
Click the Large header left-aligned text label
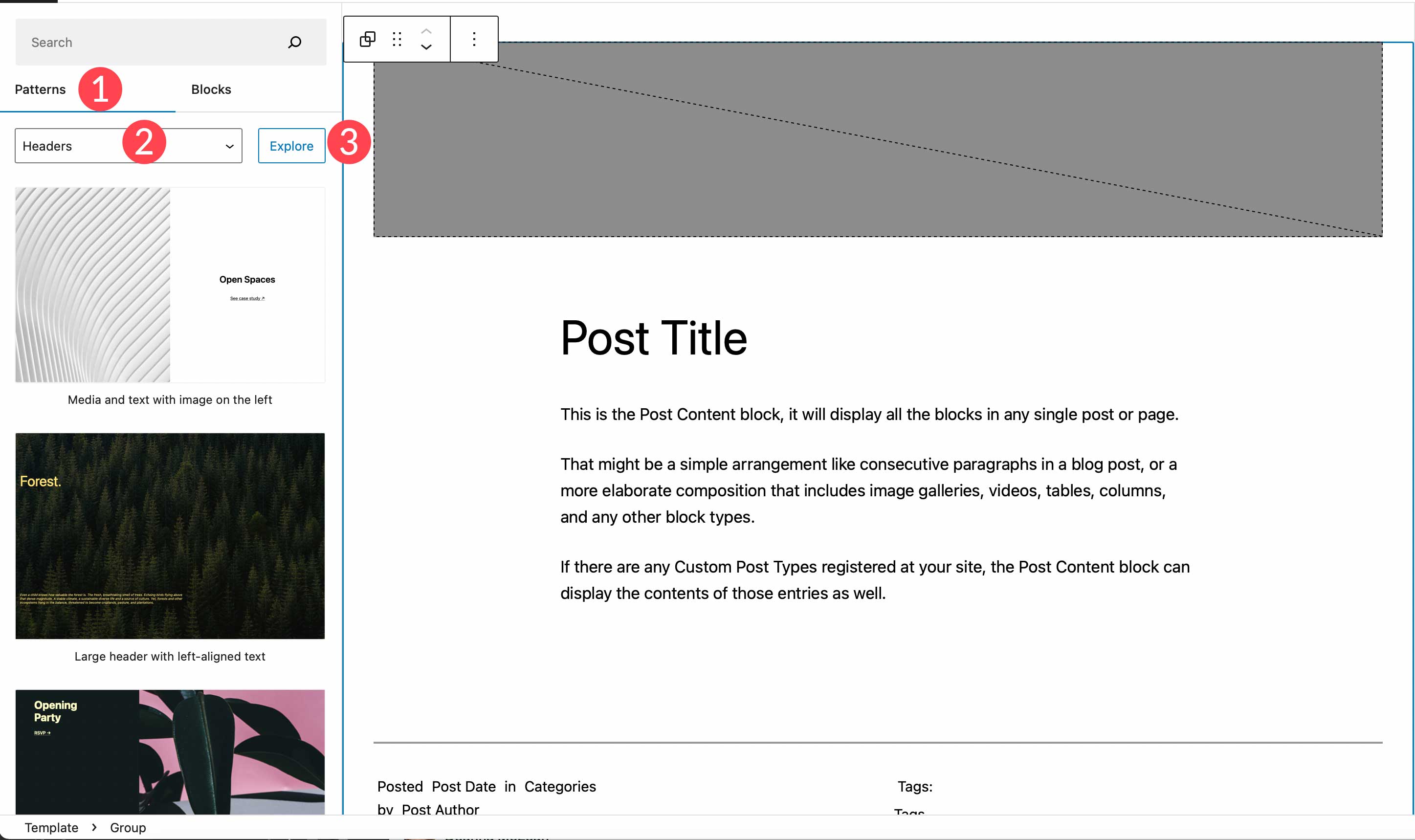(170, 656)
